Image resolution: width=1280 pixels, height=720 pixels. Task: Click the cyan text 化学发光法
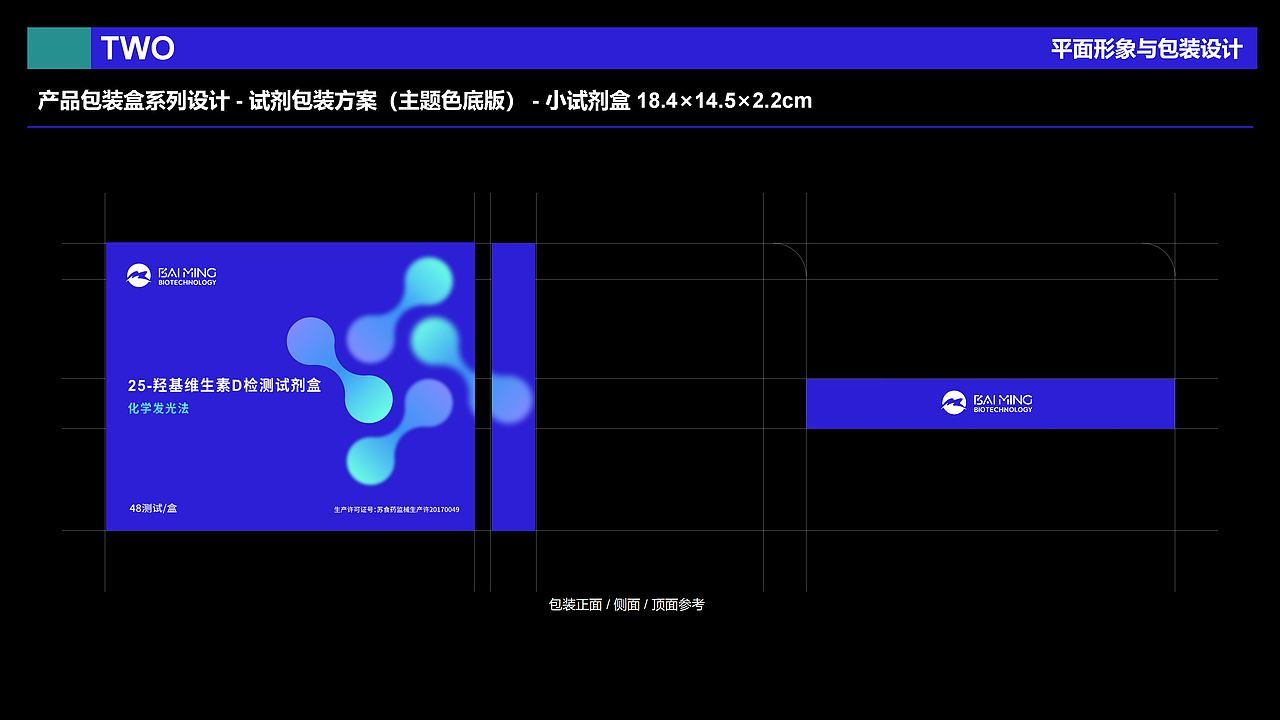tap(158, 408)
